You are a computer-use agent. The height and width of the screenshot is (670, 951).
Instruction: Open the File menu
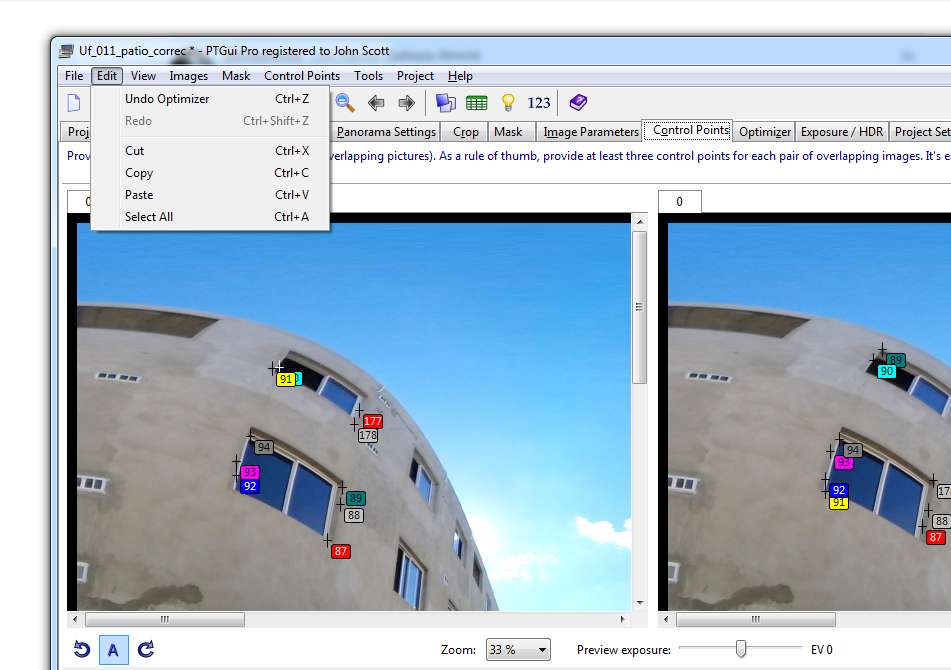pyautogui.click(x=74, y=76)
